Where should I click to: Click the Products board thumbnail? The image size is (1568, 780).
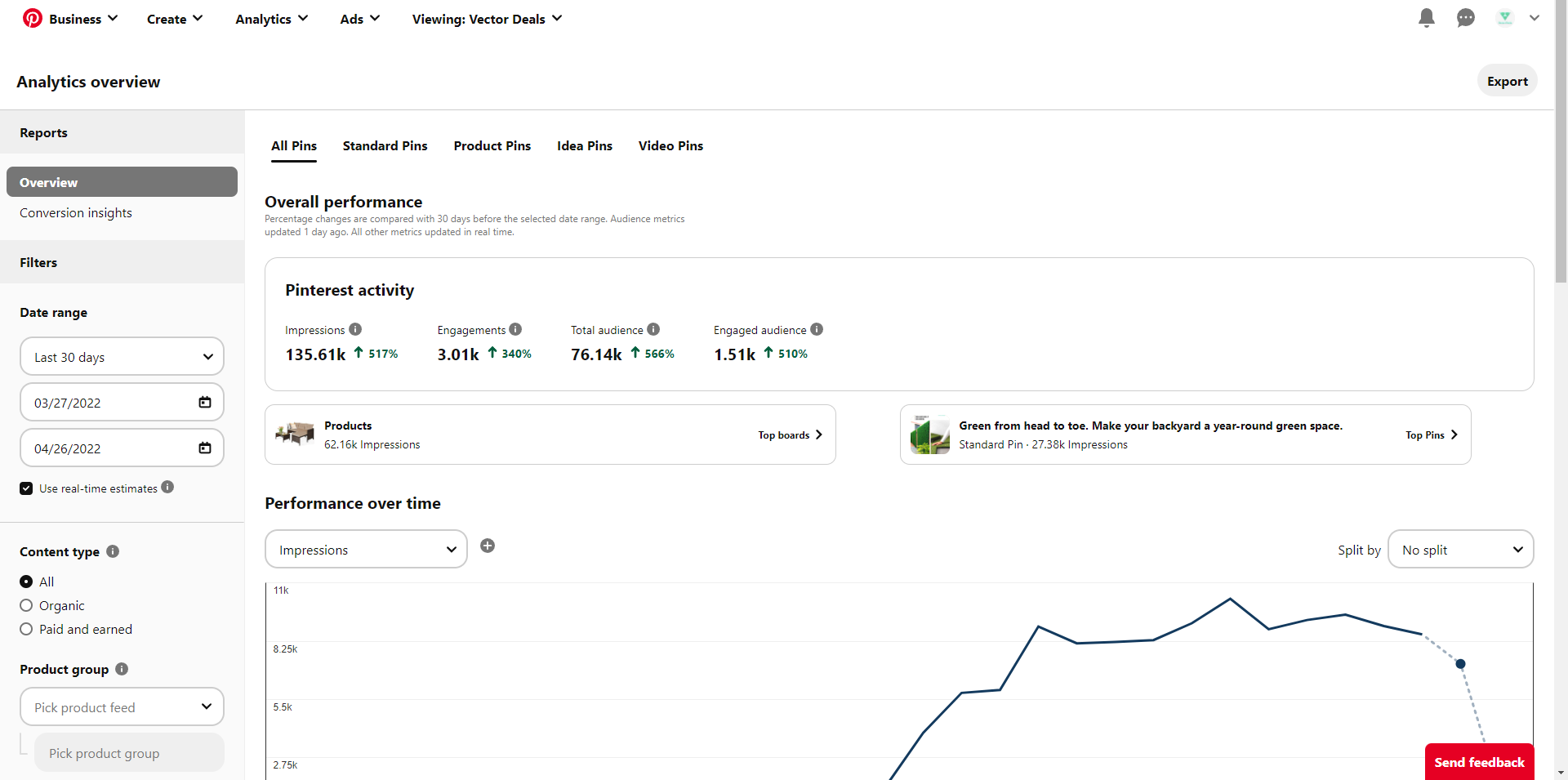point(295,434)
